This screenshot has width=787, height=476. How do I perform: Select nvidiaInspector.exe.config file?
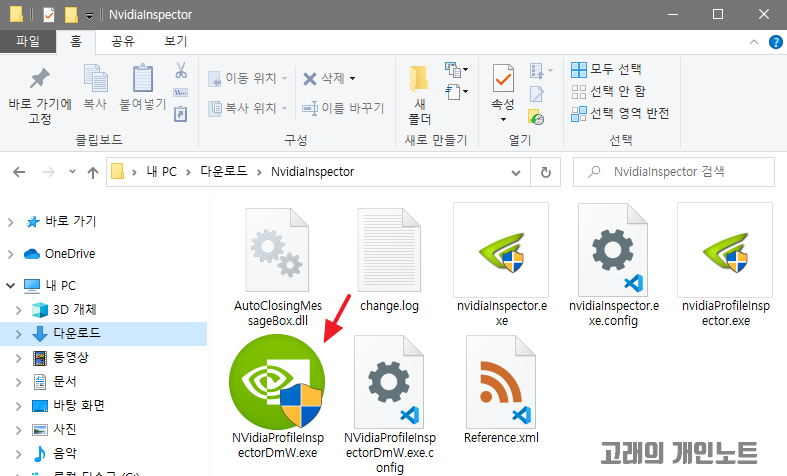613,266
